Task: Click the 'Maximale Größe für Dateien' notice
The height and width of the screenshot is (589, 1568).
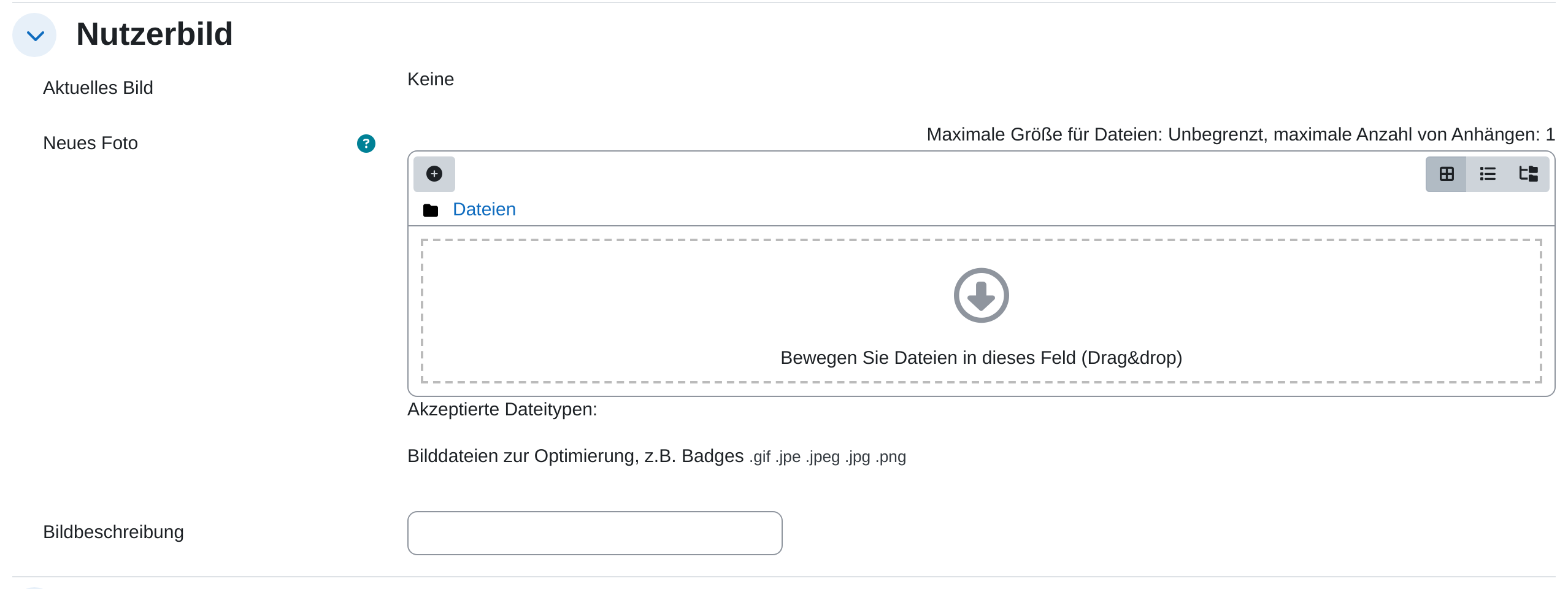Action: click(x=1240, y=135)
